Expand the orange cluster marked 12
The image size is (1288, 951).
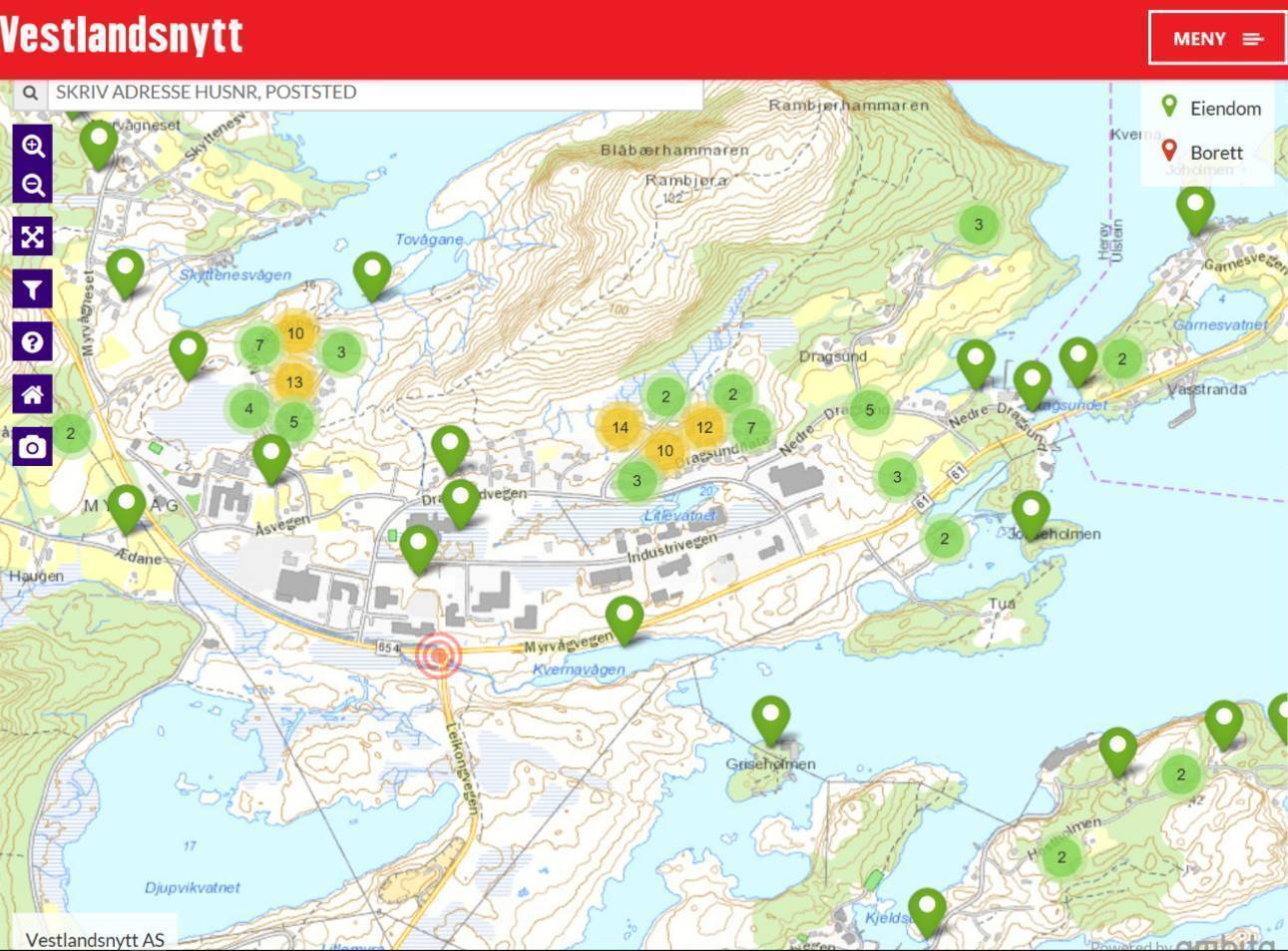coord(704,427)
